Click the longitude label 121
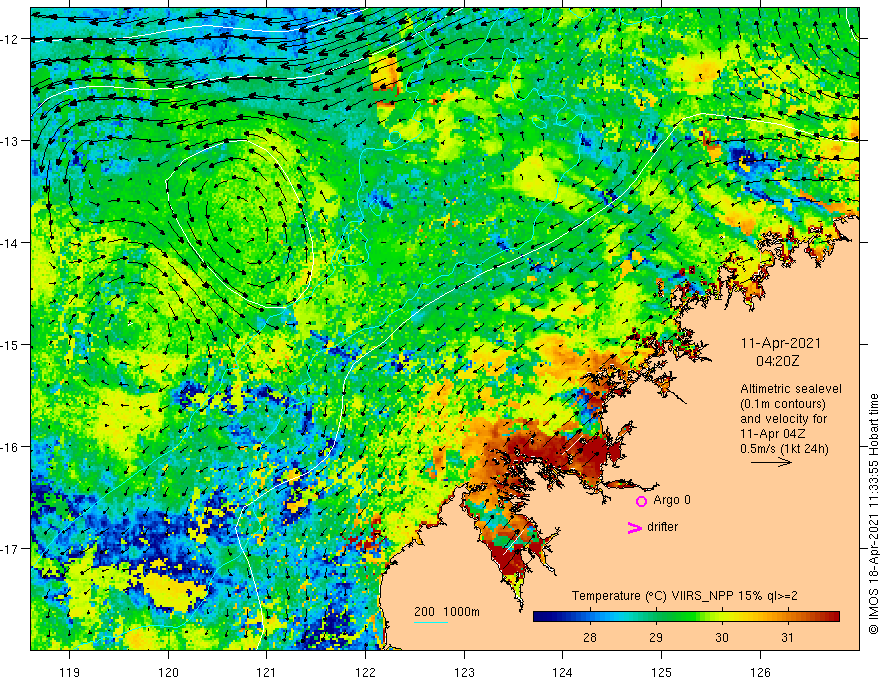880x680 pixels. tap(267, 672)
